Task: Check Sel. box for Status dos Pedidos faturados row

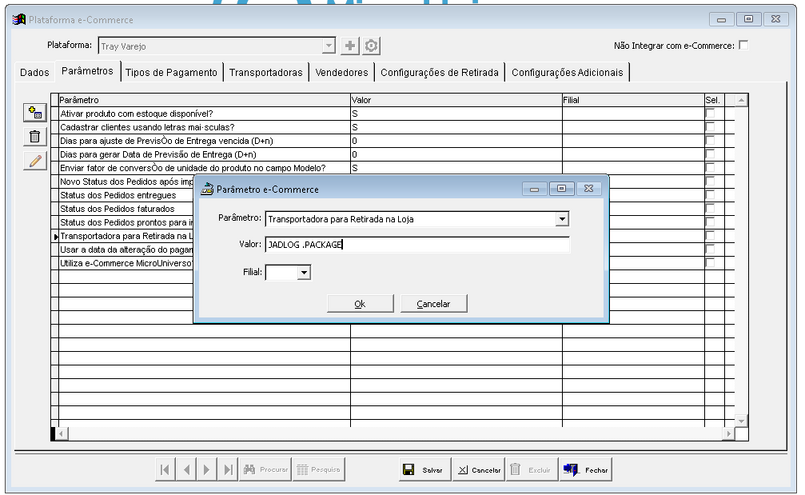Action: [711, 208]
